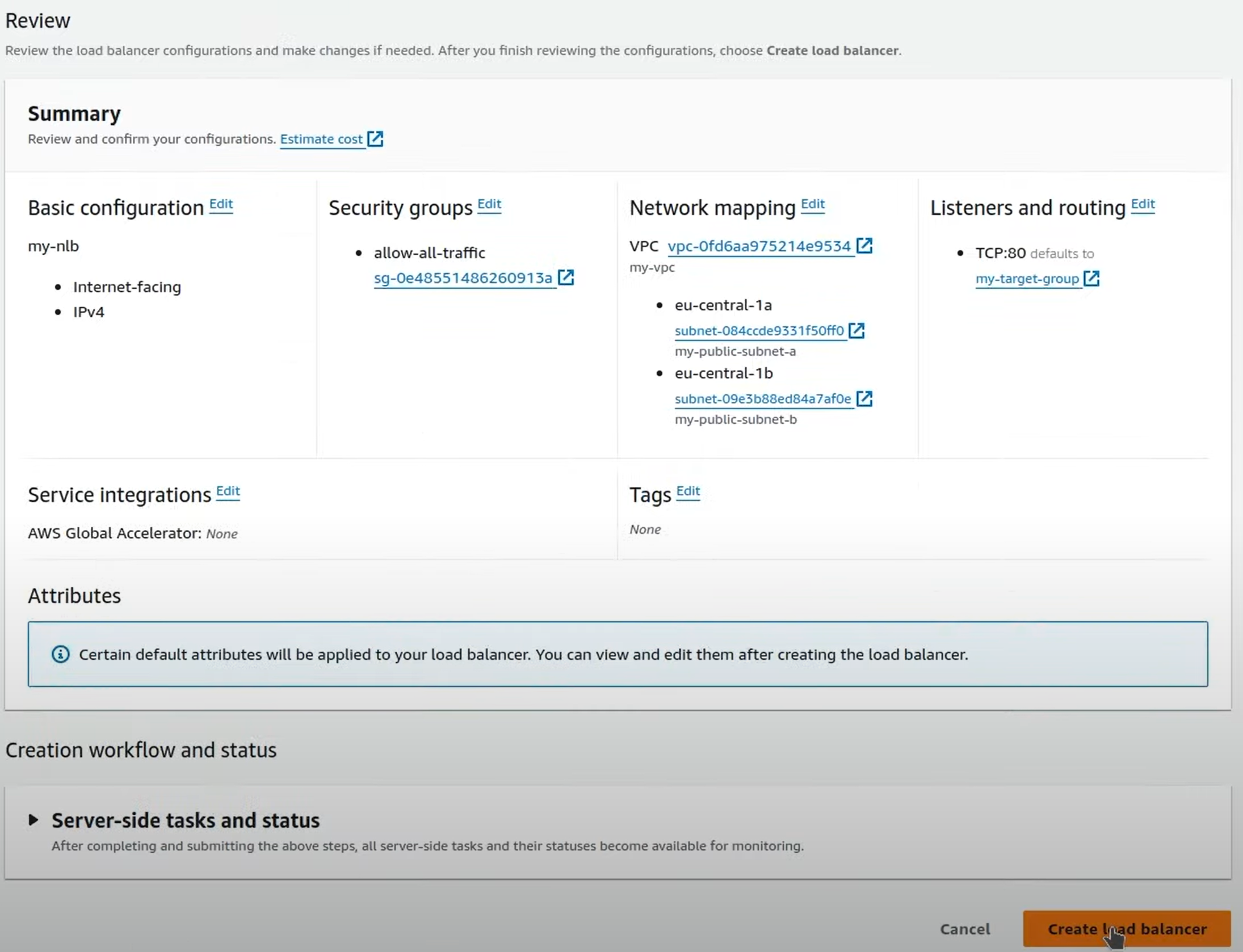Edit the Service integrations section
The height and width of the screenshot is (952, 1243).
[228, 491]
